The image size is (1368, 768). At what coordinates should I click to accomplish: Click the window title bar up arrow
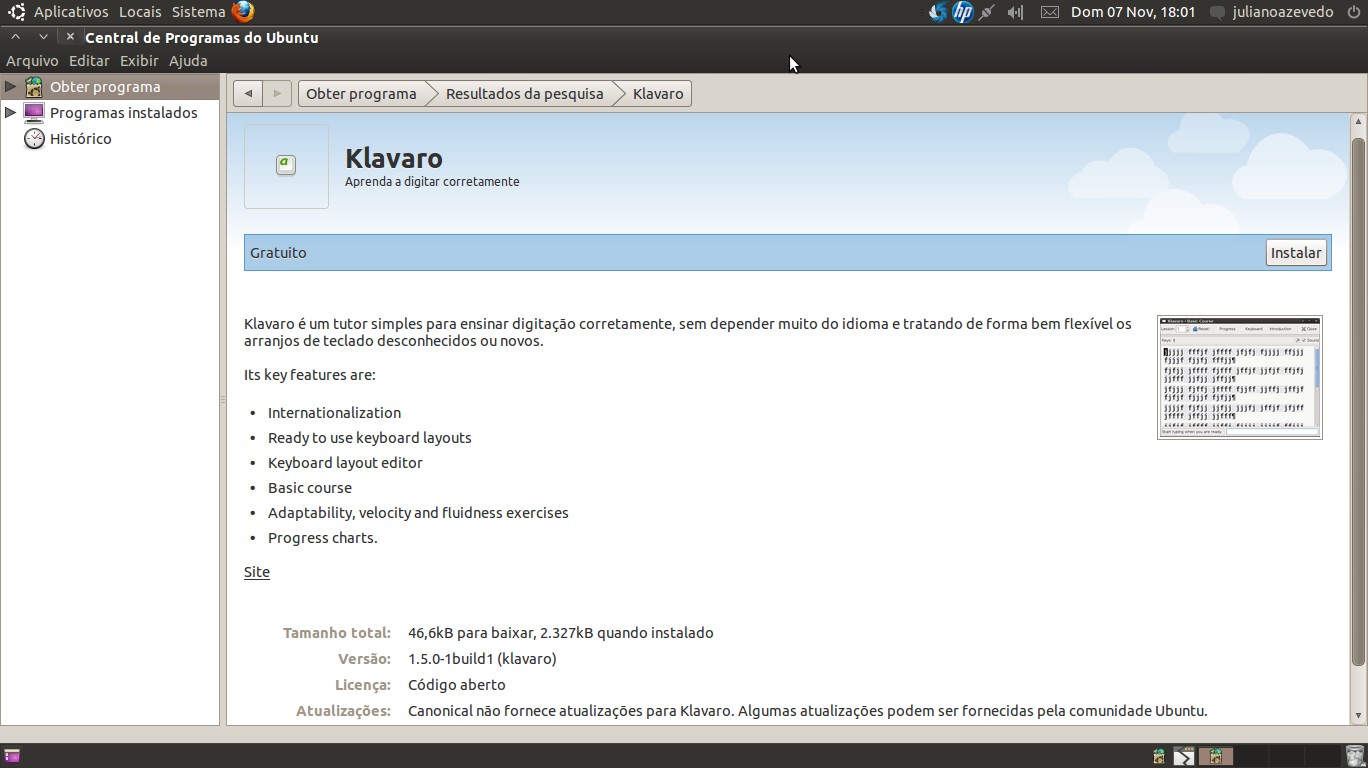[15, 37]
